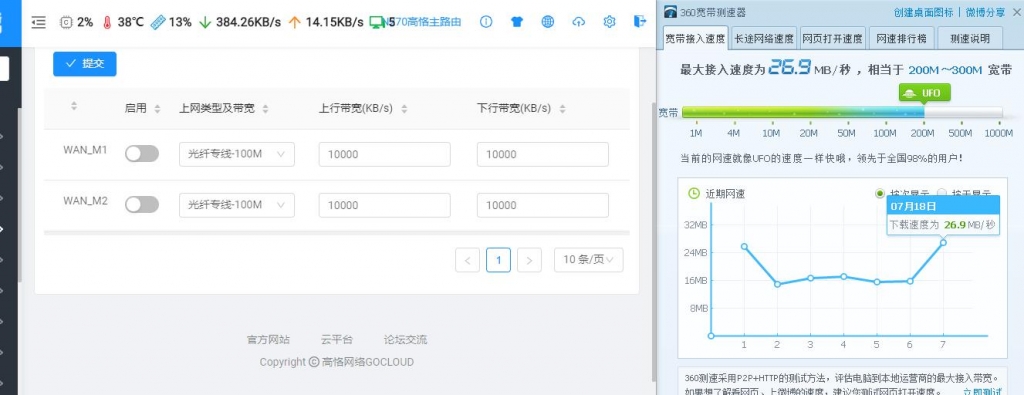Click the online devices monitor icon
Image resolution: width=1024 pixels, height=395 pixels.
[377, 22]
